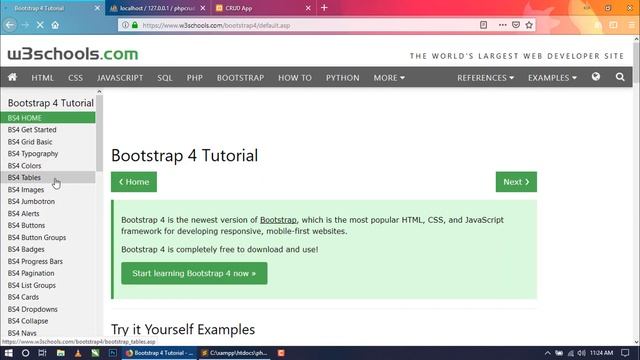Click the green Home button
This screenshot has width=640, height=360.
coord(134,182)
